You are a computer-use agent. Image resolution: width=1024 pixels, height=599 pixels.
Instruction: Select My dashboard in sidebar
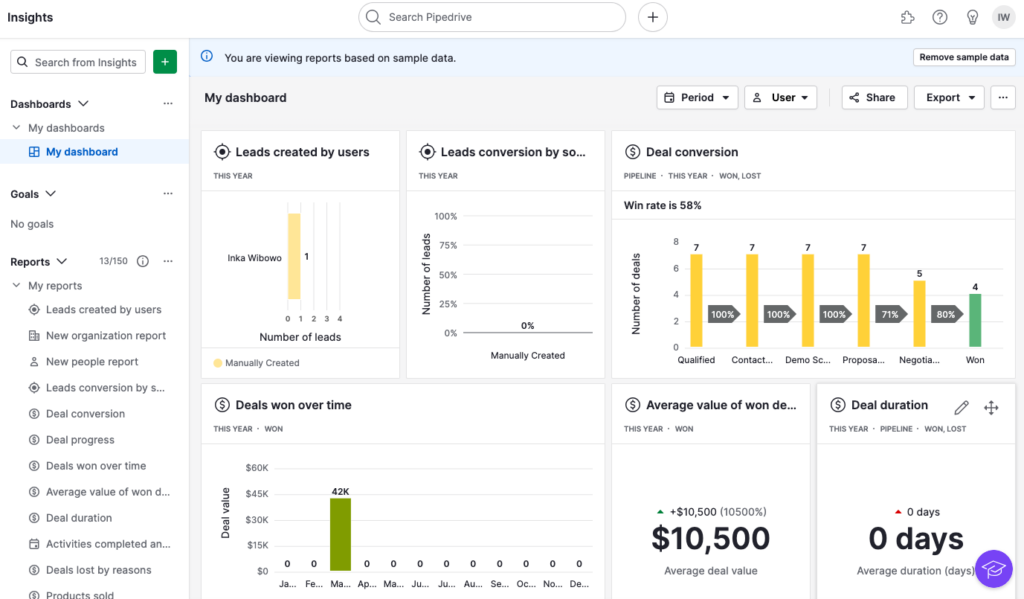click(81, 152)
